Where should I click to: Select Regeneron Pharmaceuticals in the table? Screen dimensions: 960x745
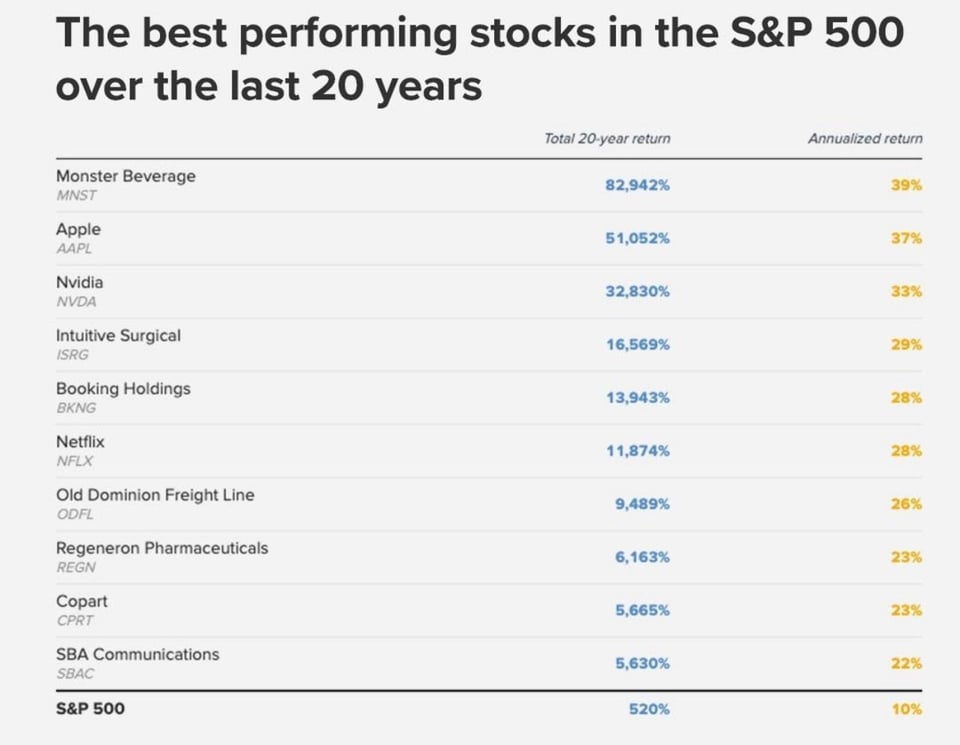click(162, 548)
